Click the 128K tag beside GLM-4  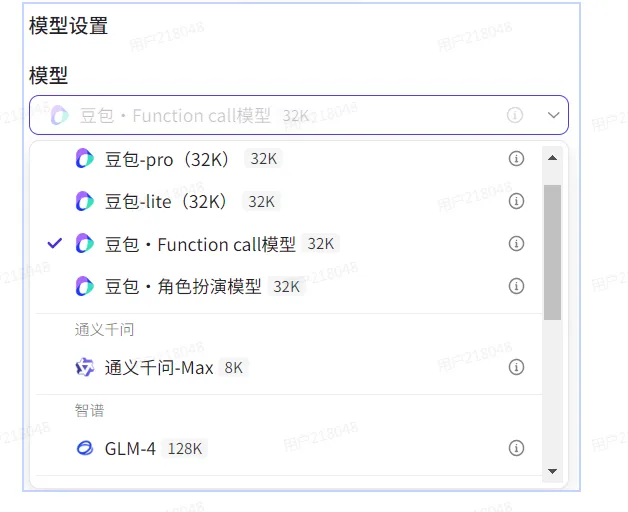click(x=185, y=448)
